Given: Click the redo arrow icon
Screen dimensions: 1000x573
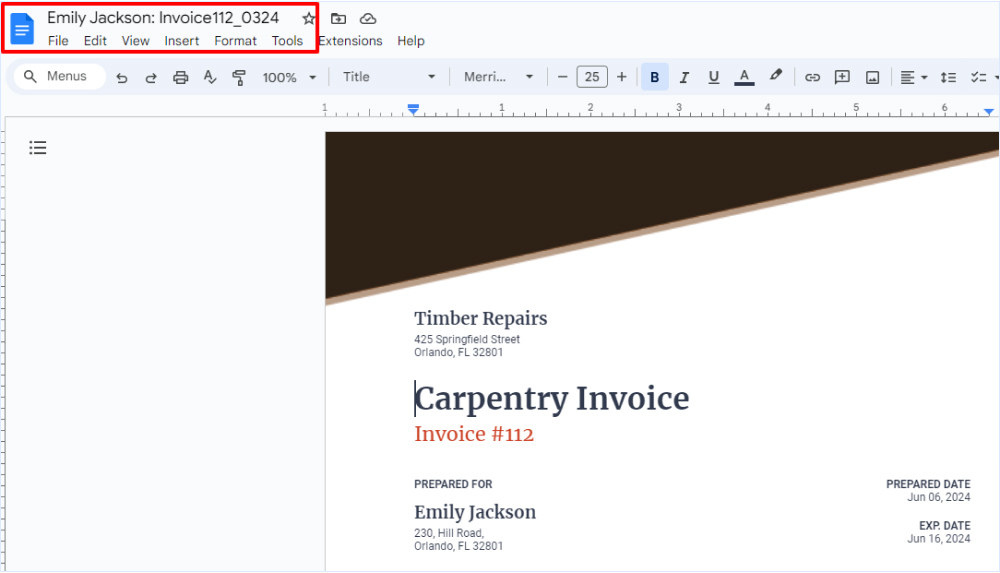Looking at the screenshot, I should 151,77.
